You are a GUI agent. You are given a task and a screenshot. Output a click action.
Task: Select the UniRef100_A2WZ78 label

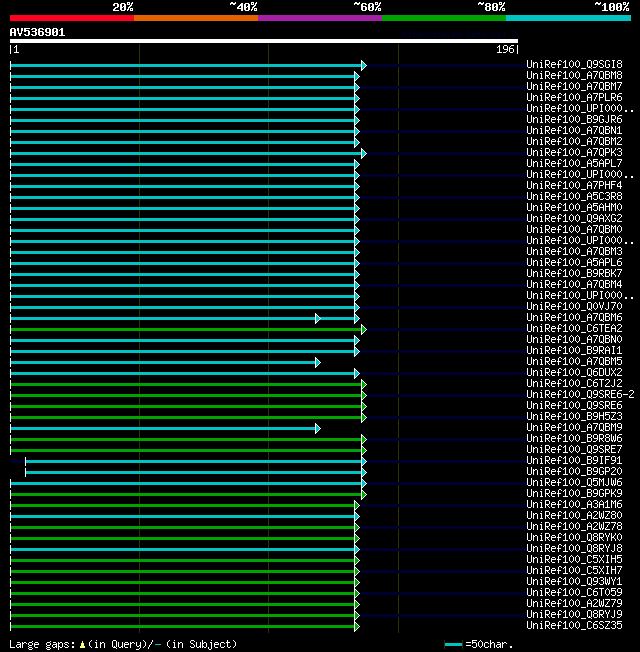click(x=574, y=526)
